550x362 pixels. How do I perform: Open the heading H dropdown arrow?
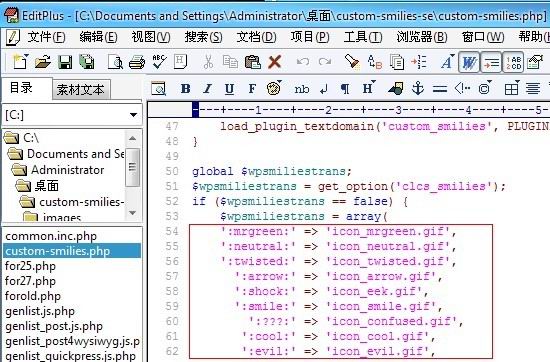[373, 82]
